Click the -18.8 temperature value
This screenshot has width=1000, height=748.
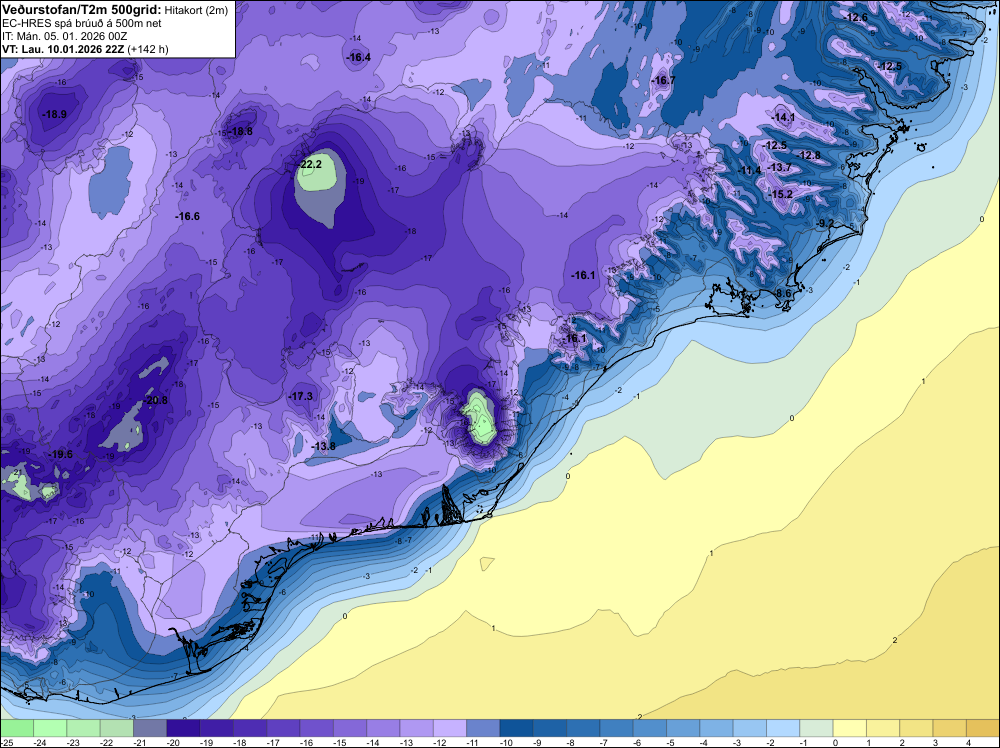pos(240,132)
